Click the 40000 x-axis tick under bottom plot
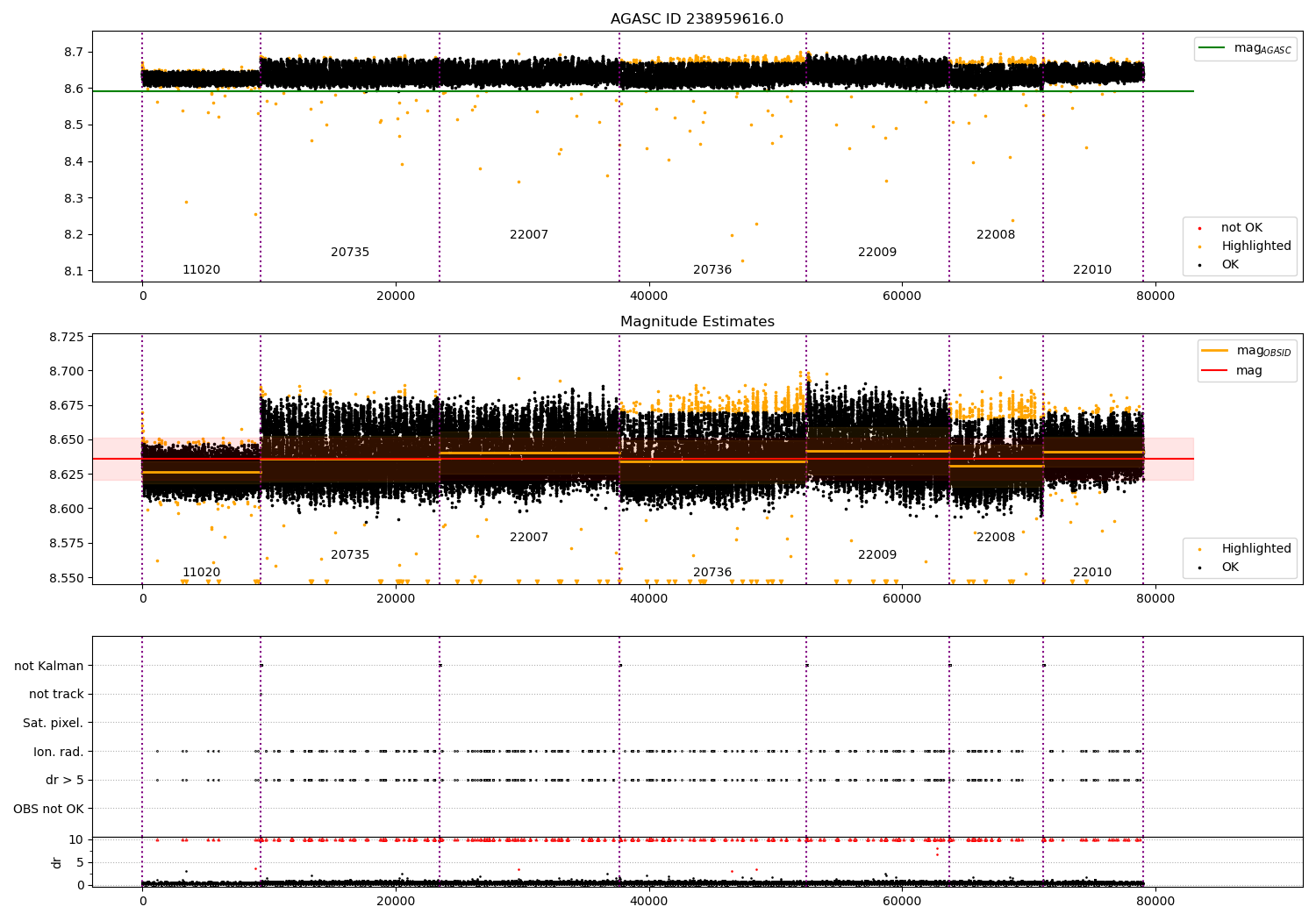This screenshot has width=1316, height=921. (648, 902)
